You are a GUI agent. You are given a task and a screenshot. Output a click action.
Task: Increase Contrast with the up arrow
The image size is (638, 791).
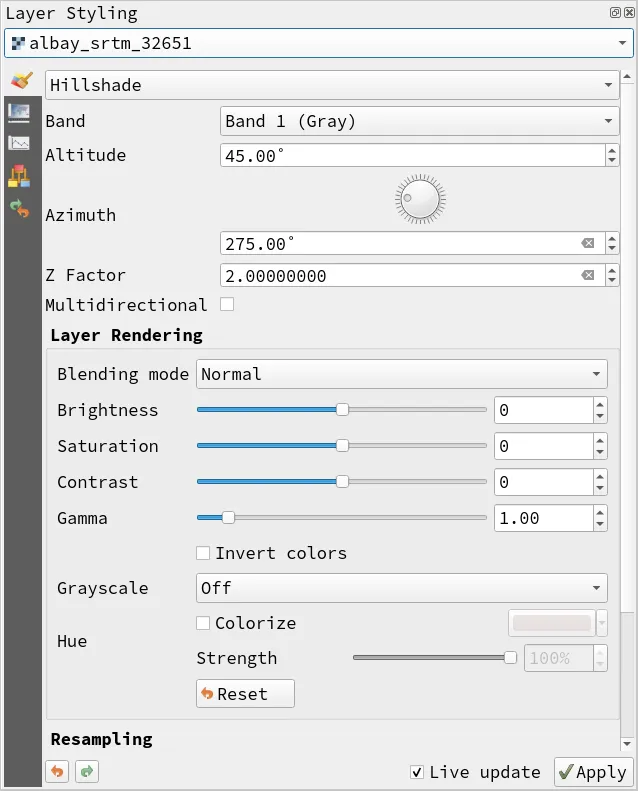point(600,476)
